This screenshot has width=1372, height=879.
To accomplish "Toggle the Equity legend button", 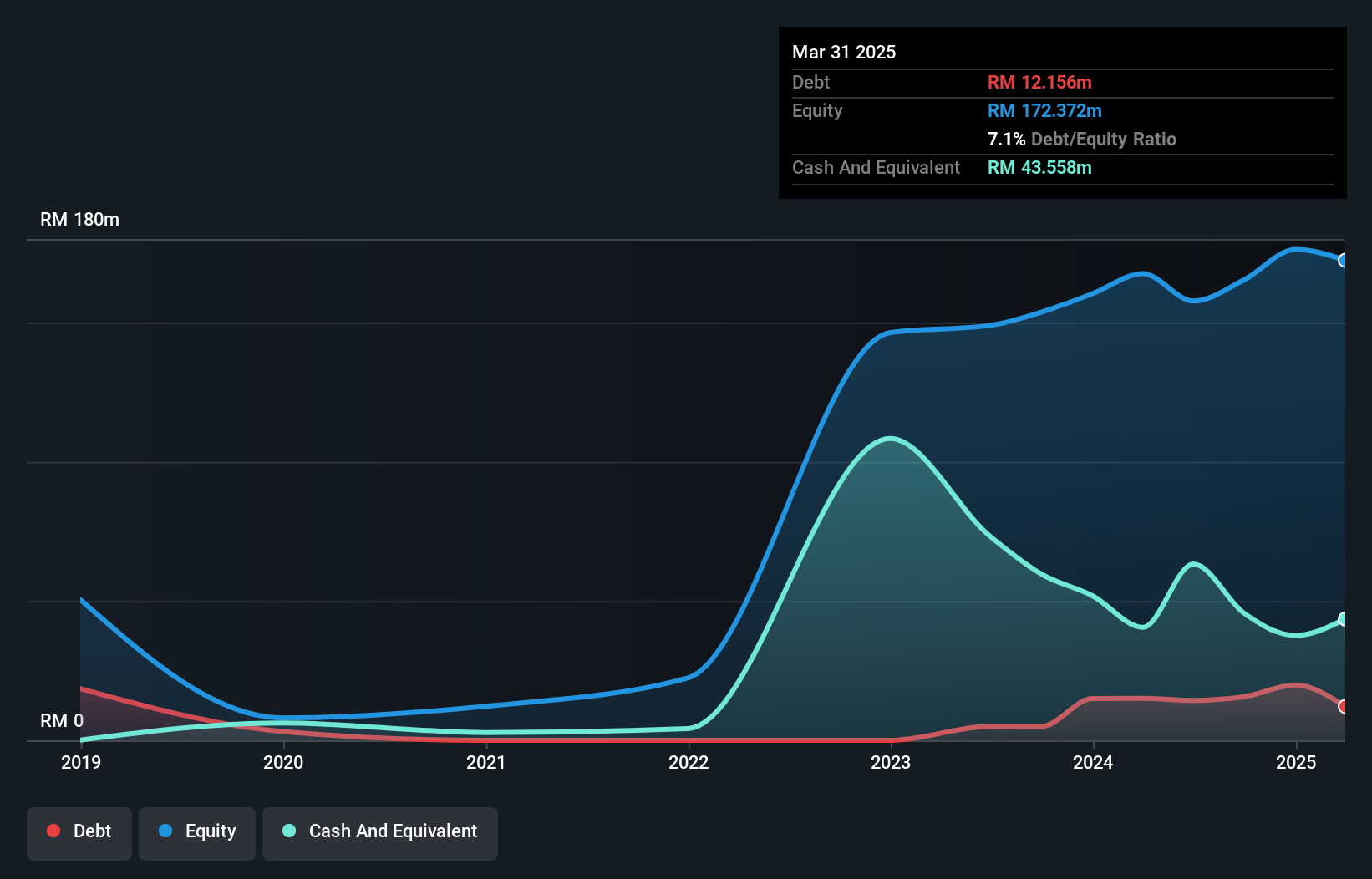I will coord(197,833).
